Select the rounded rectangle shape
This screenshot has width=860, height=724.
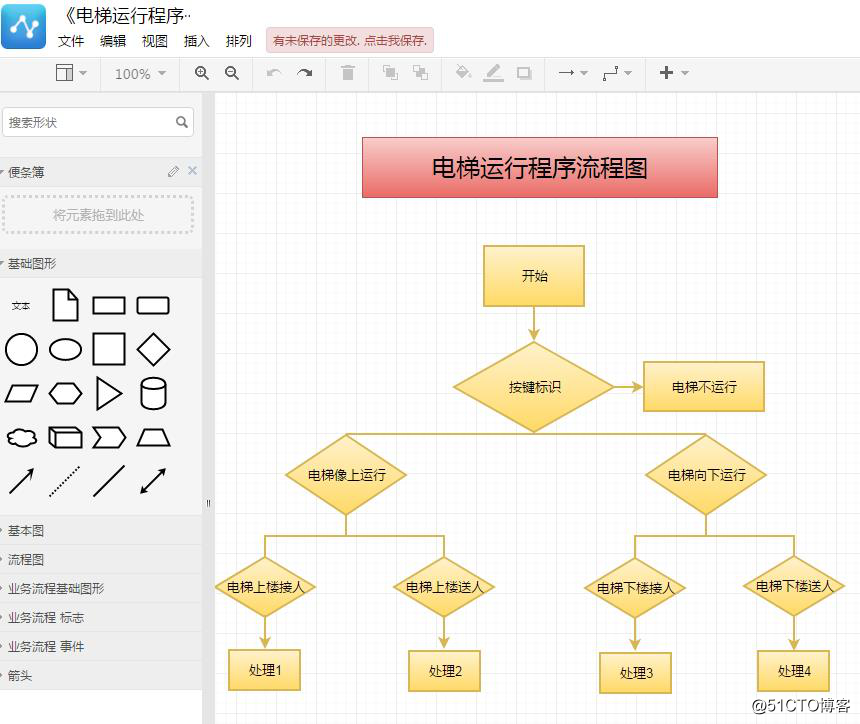pos(153,306)
